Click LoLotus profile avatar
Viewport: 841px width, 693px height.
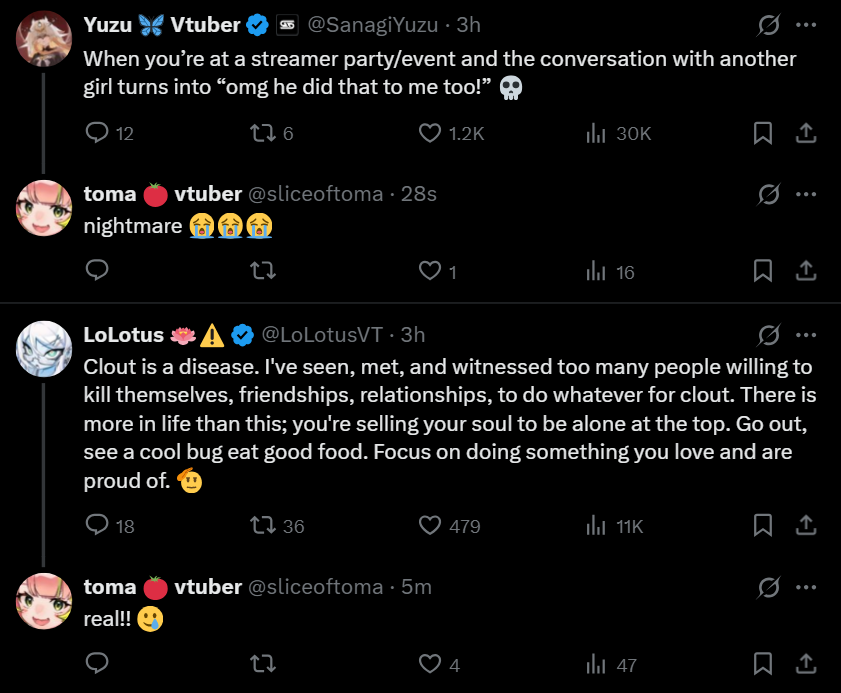(43, 348)
